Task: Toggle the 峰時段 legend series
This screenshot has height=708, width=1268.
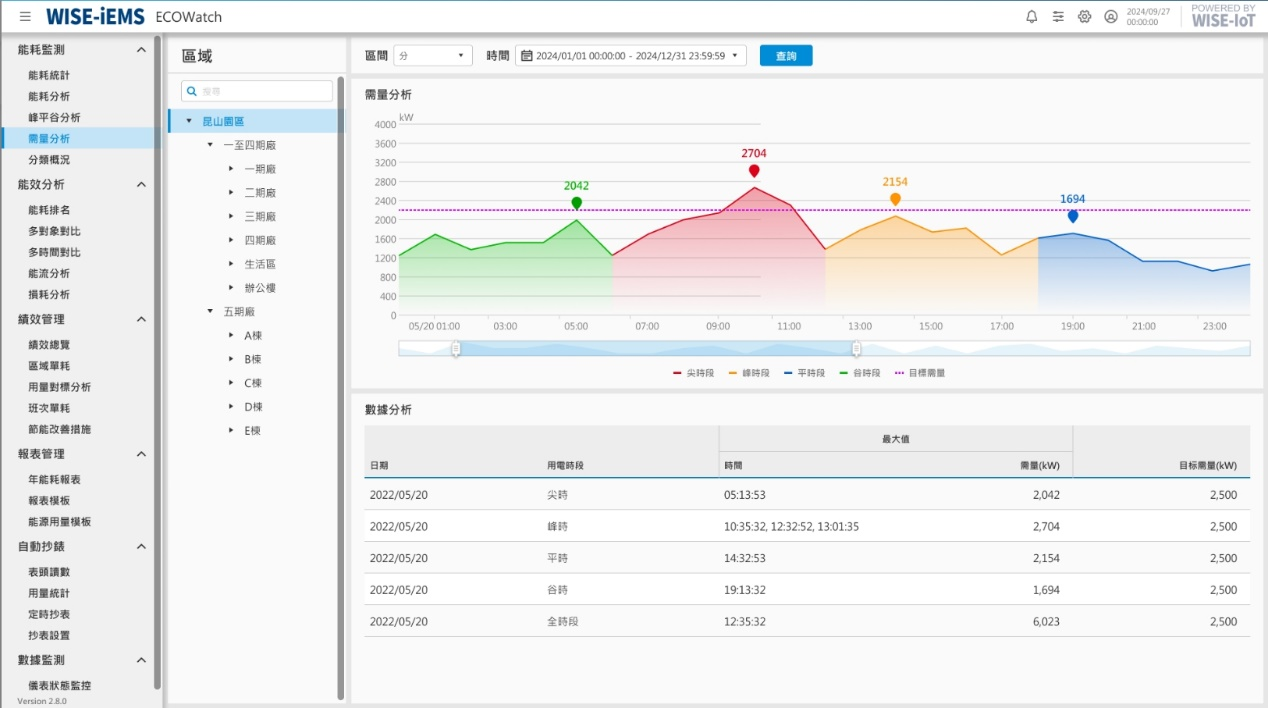Action: [749, 373]
